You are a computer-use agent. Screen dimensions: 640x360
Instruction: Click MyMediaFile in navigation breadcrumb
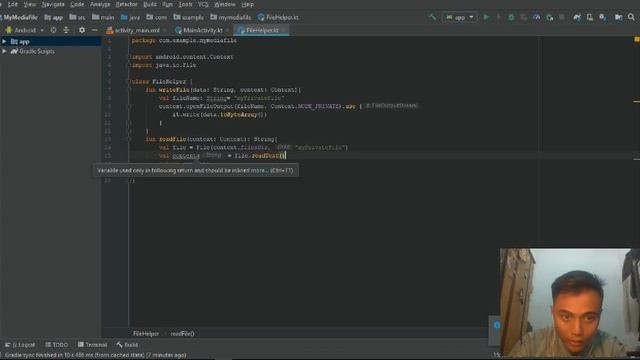coord(20,17)
